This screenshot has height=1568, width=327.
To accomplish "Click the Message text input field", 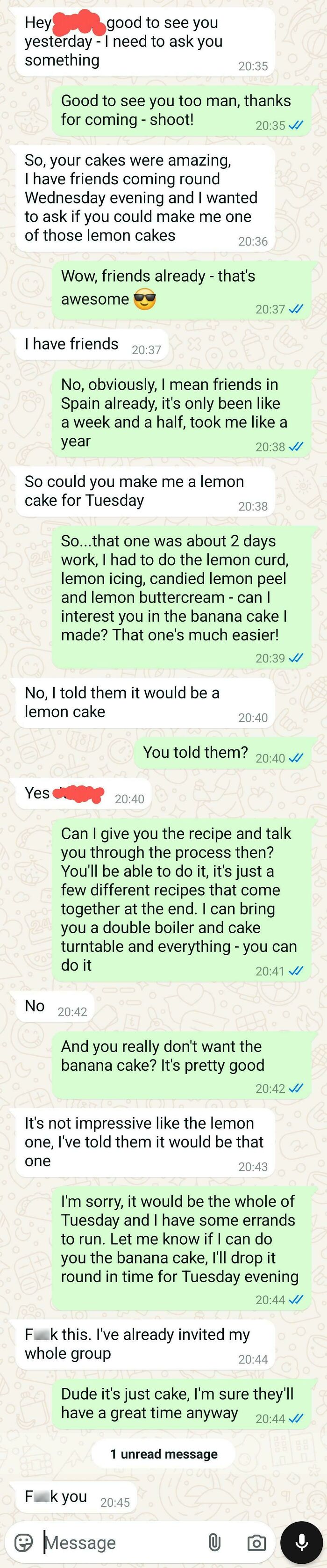I will [121, 1542].
